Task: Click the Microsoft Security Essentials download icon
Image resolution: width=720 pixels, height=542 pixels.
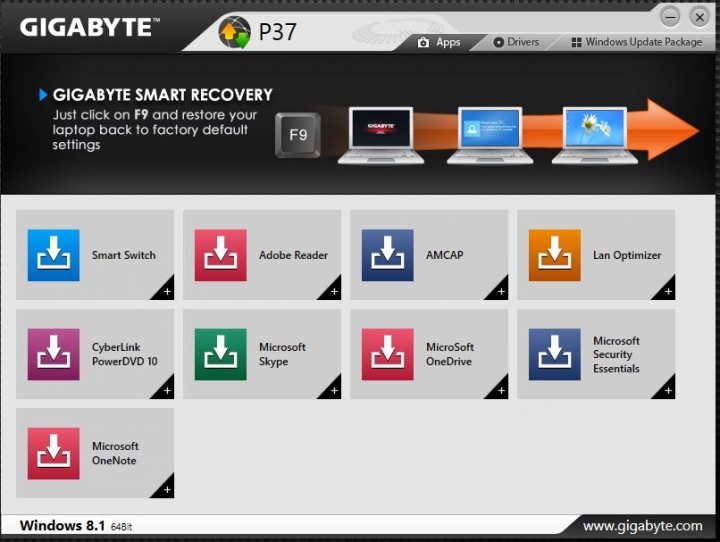Action: click(555, 354)
